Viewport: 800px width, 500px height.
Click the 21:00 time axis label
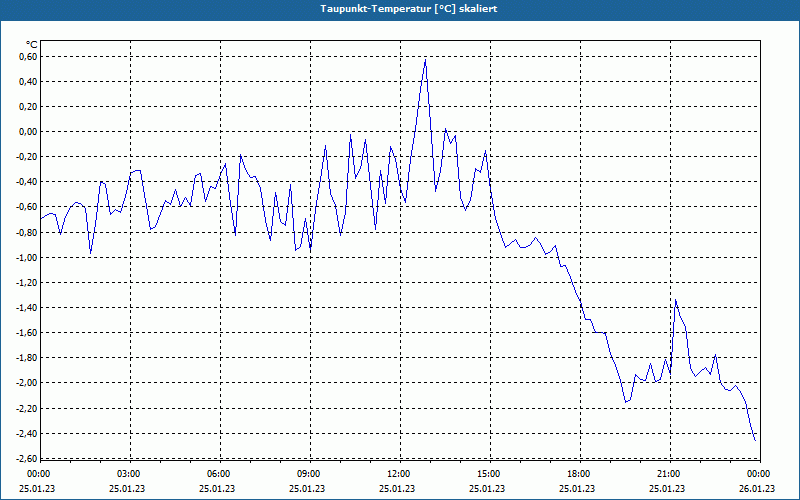(x=670, y=474)
